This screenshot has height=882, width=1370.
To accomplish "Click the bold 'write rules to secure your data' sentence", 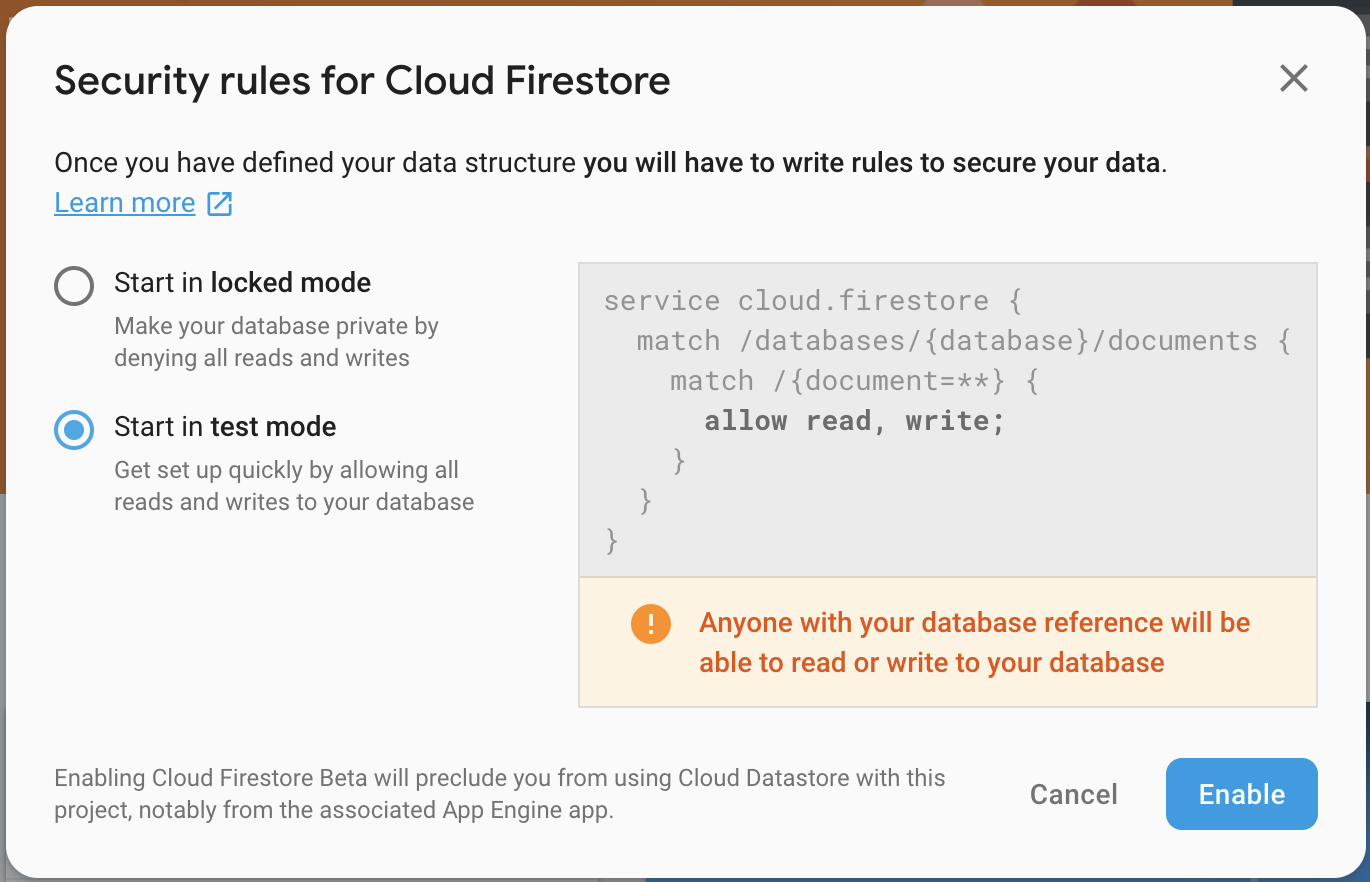I will click(x=873, y=163).
